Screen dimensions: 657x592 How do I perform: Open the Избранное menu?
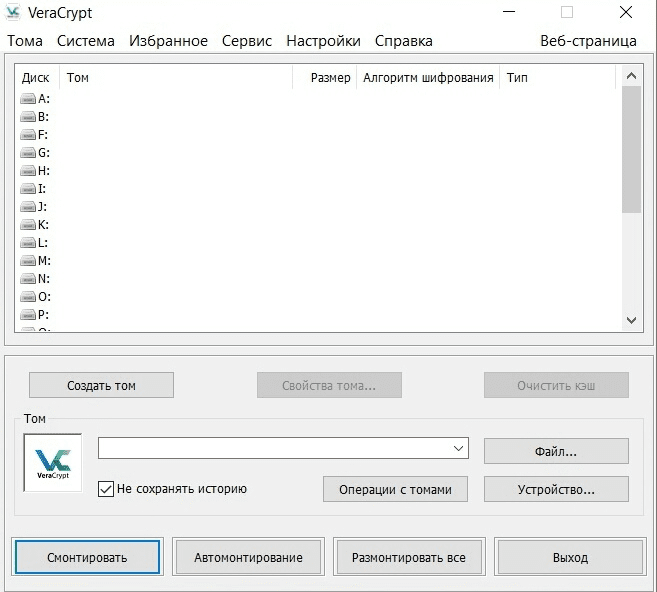coord(168,41)
